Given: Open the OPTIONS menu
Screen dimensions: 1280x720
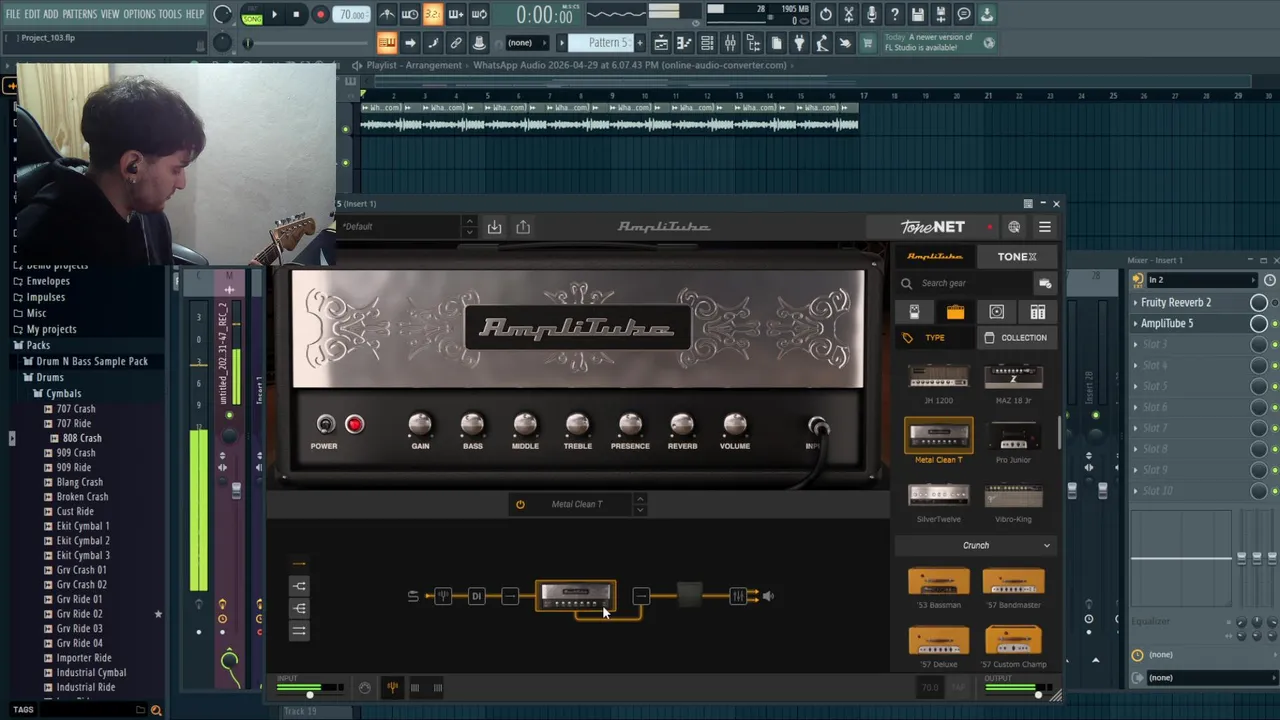Looking at the screenshot, I should click(139, 14).
